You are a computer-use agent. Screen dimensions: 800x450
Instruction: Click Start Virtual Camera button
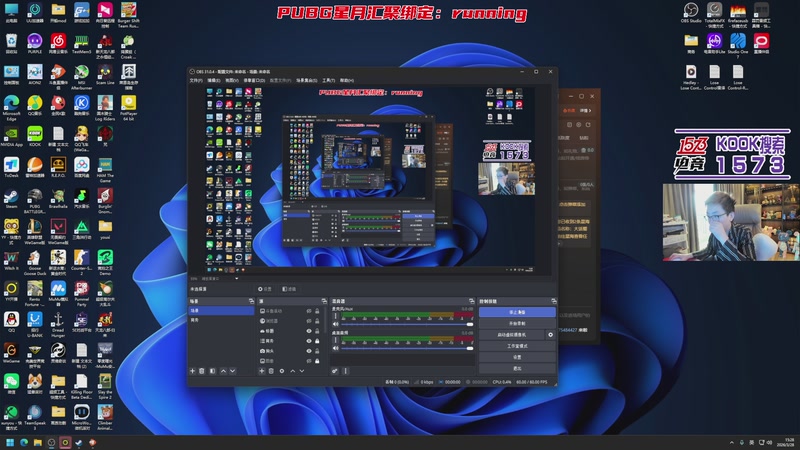click(x=512, y=335)
